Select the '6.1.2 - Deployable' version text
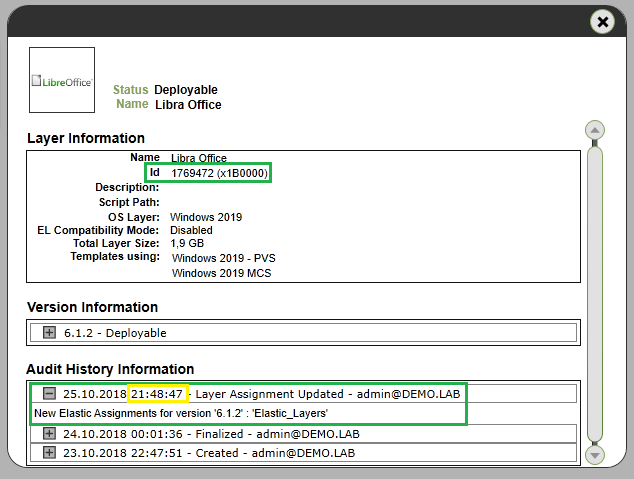This screenshot has width=634, height=479. coord(115,333)
